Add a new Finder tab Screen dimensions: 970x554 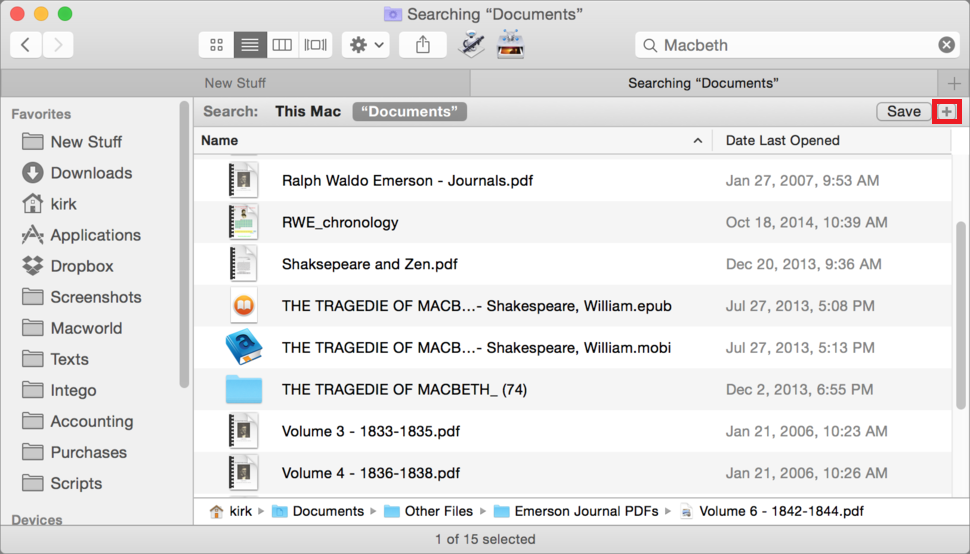954,83
